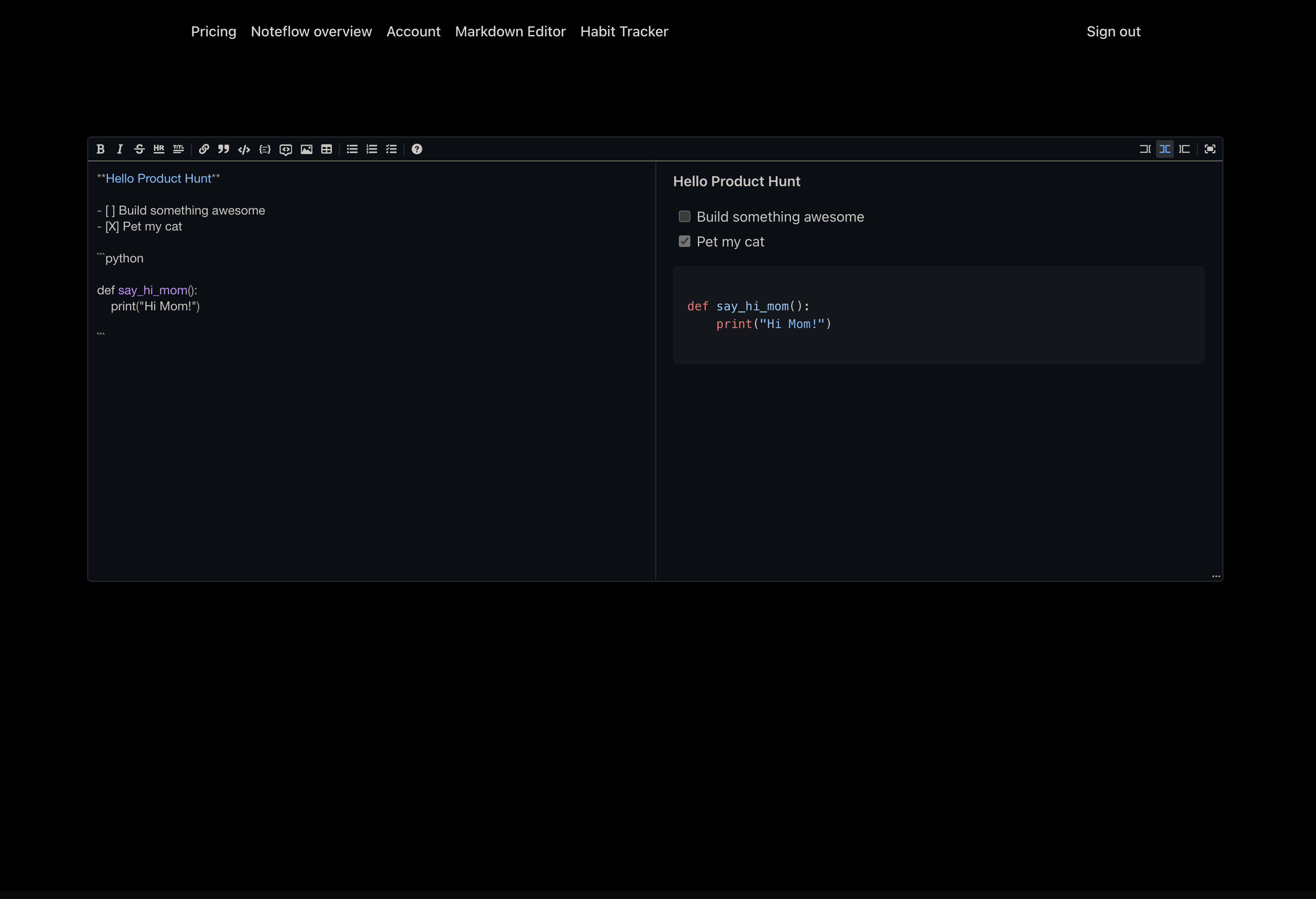Image resolution: width=1316 pixels, height=899 pixels.
Task: Click the print("Hi Mom!") line in the editor
Action: pos(155,306)
